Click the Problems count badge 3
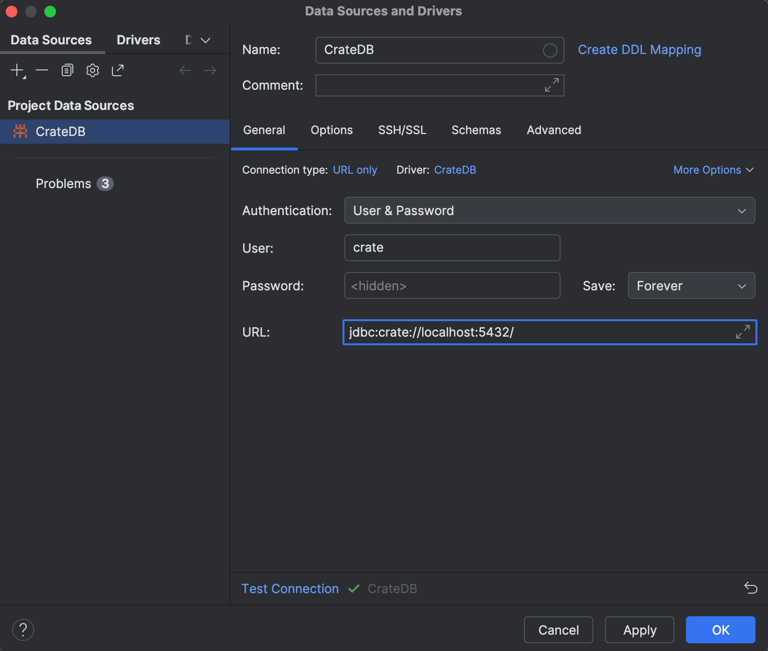The height and width of the screenshot is (651, 768). [105, 184]
